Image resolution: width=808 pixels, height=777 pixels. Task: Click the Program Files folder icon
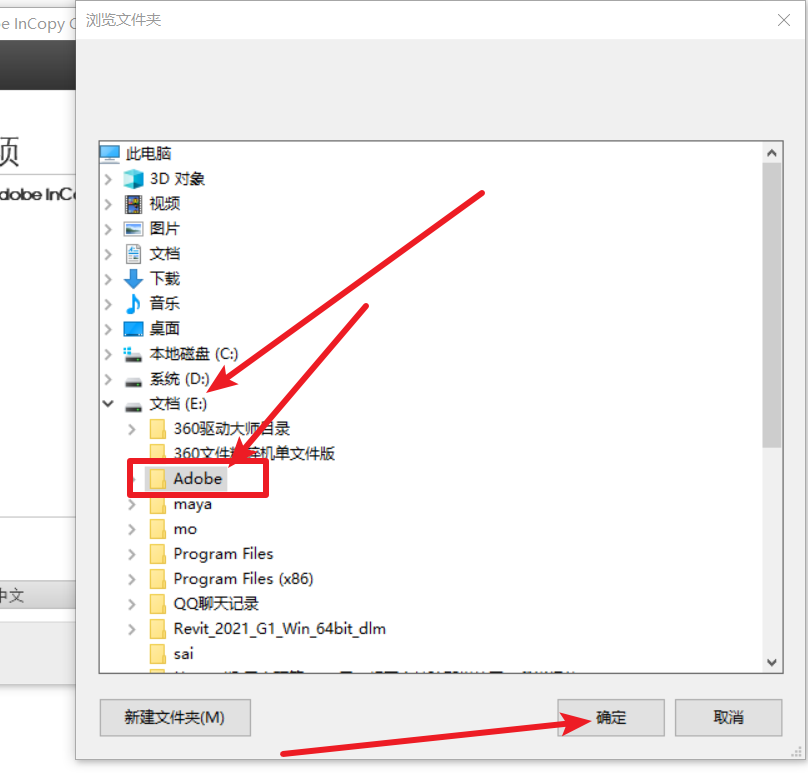[x=157, y=554]
